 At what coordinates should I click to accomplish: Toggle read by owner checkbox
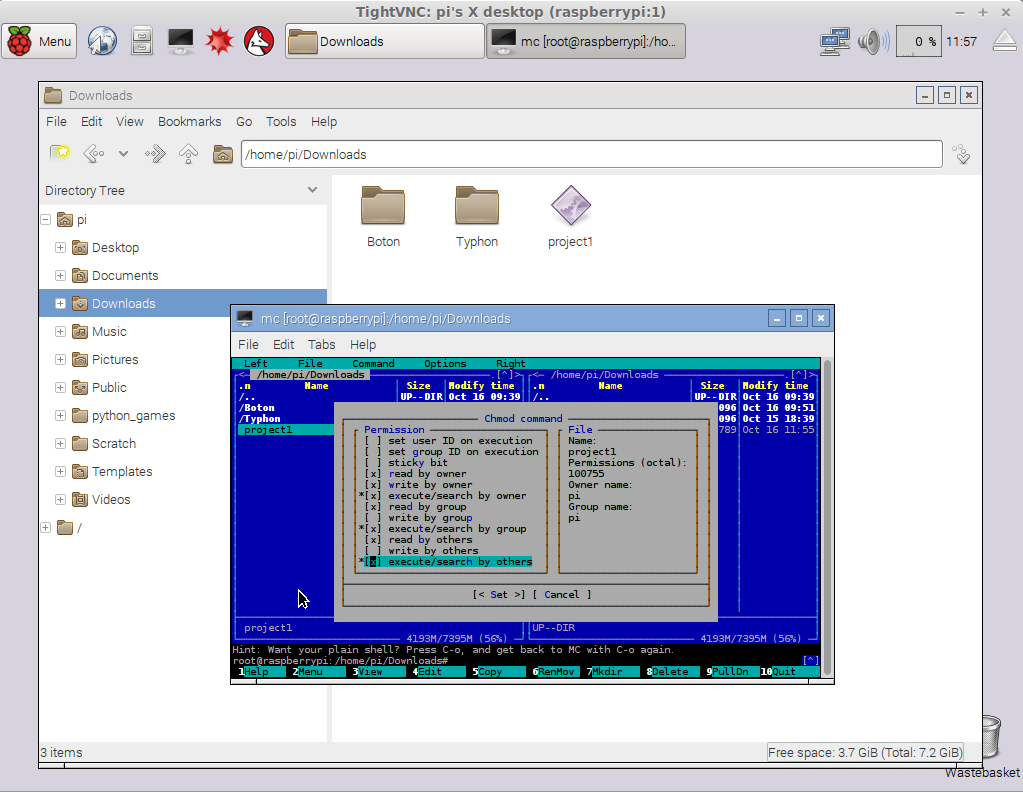[x=373, y=474]
